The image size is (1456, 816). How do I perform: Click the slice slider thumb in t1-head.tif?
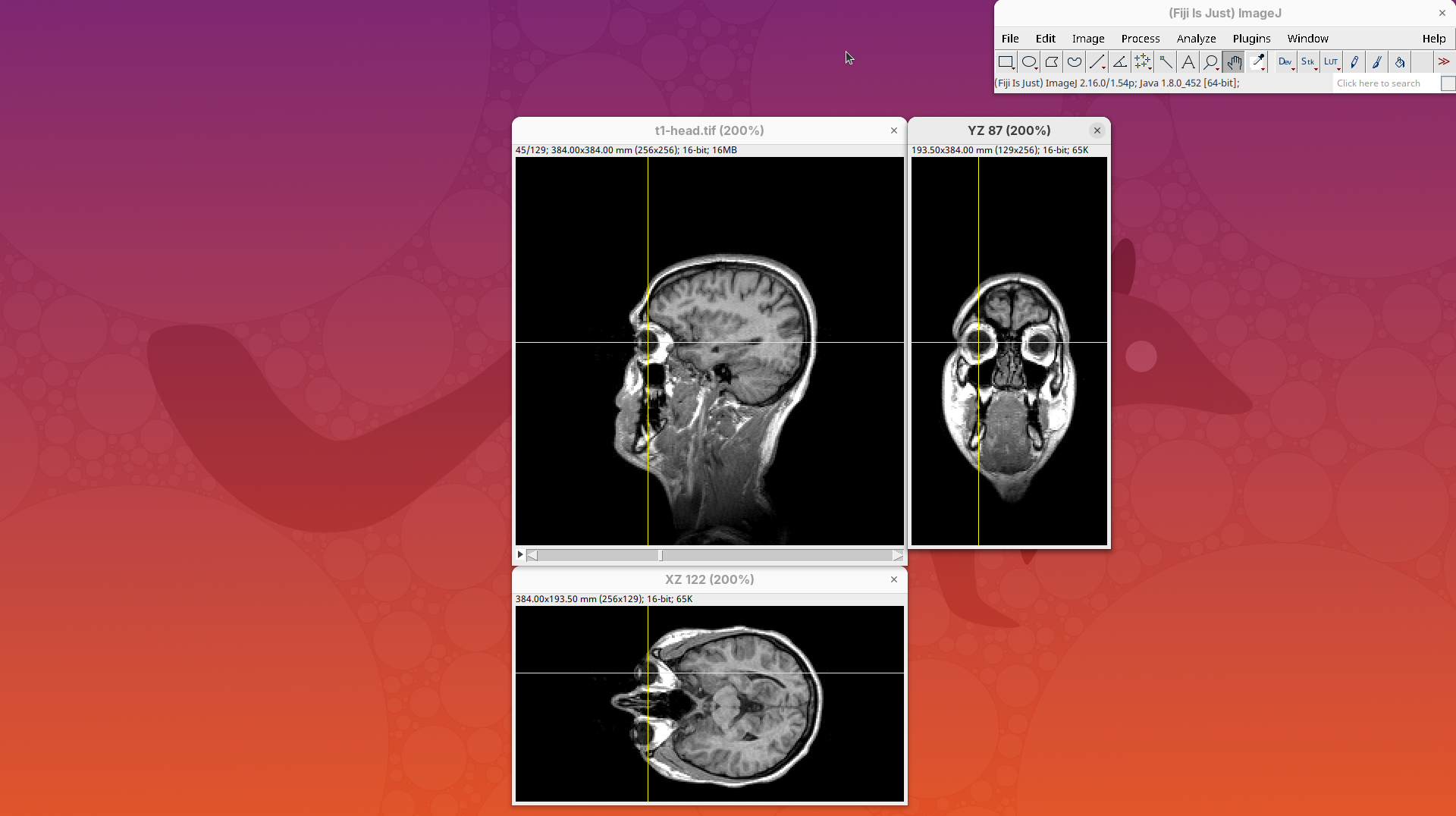(x=661, y=556)
